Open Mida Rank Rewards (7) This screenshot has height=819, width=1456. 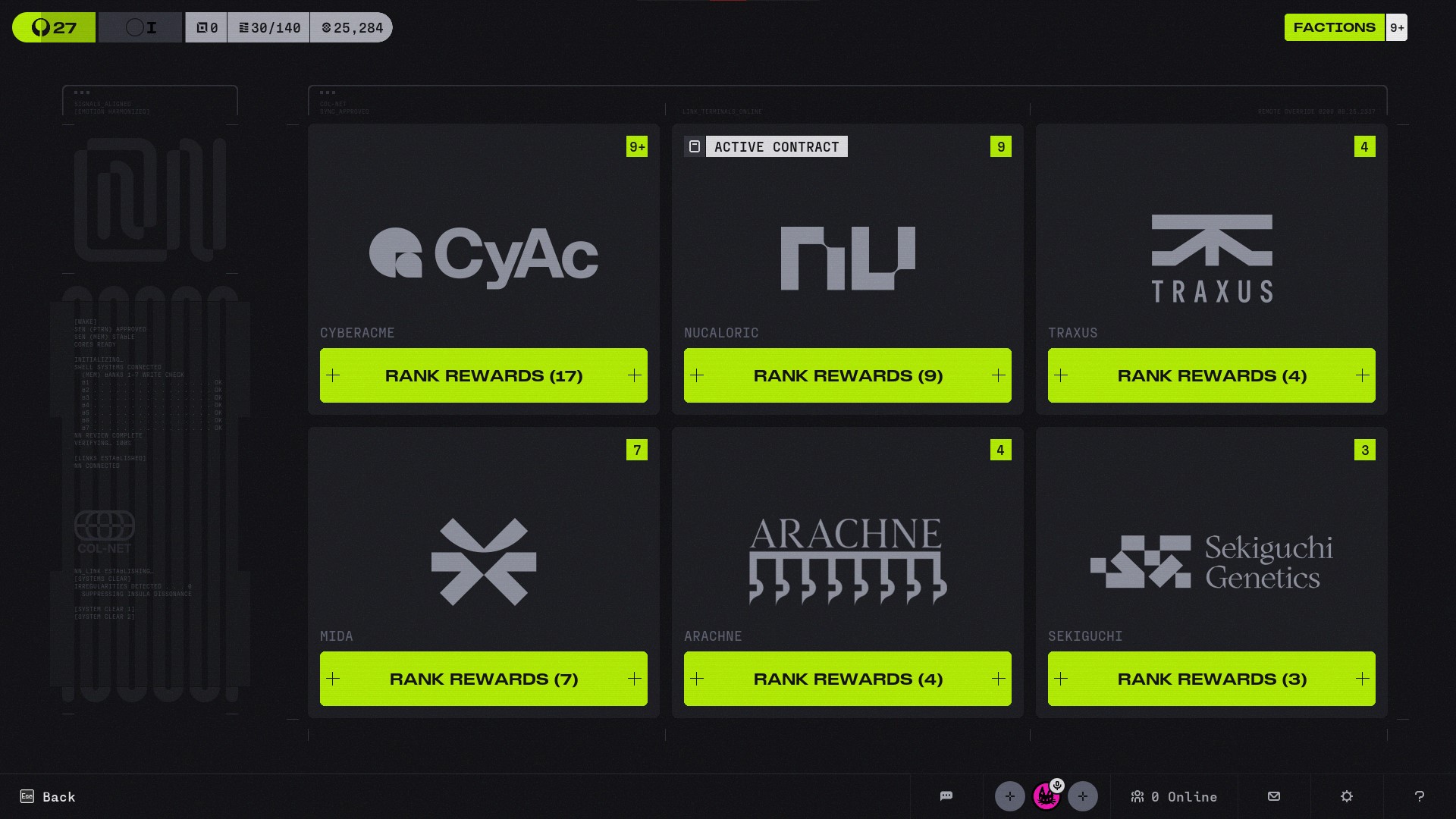coord(484,679)
